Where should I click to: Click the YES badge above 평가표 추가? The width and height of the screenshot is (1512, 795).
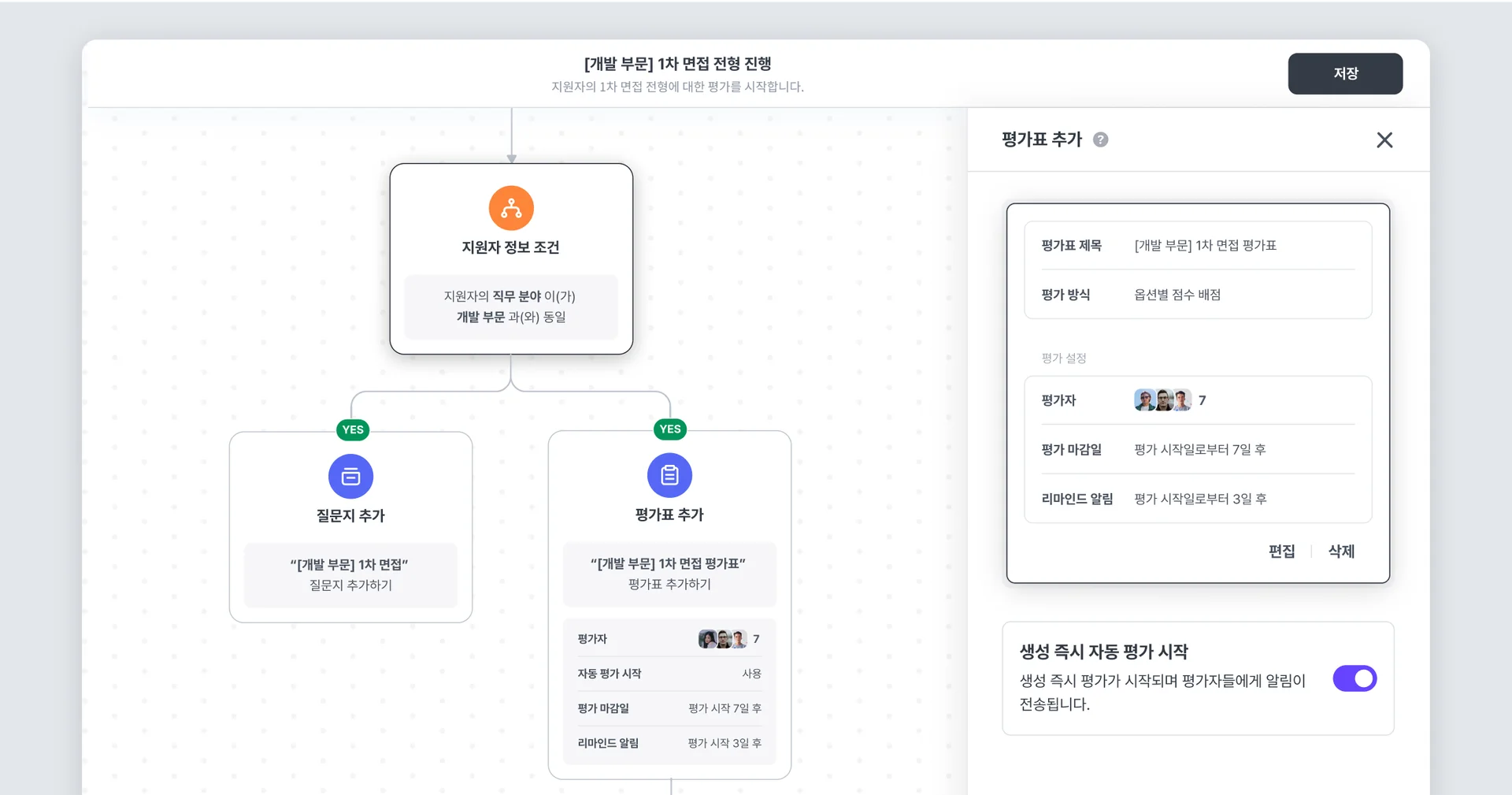[x=670, y=429]
